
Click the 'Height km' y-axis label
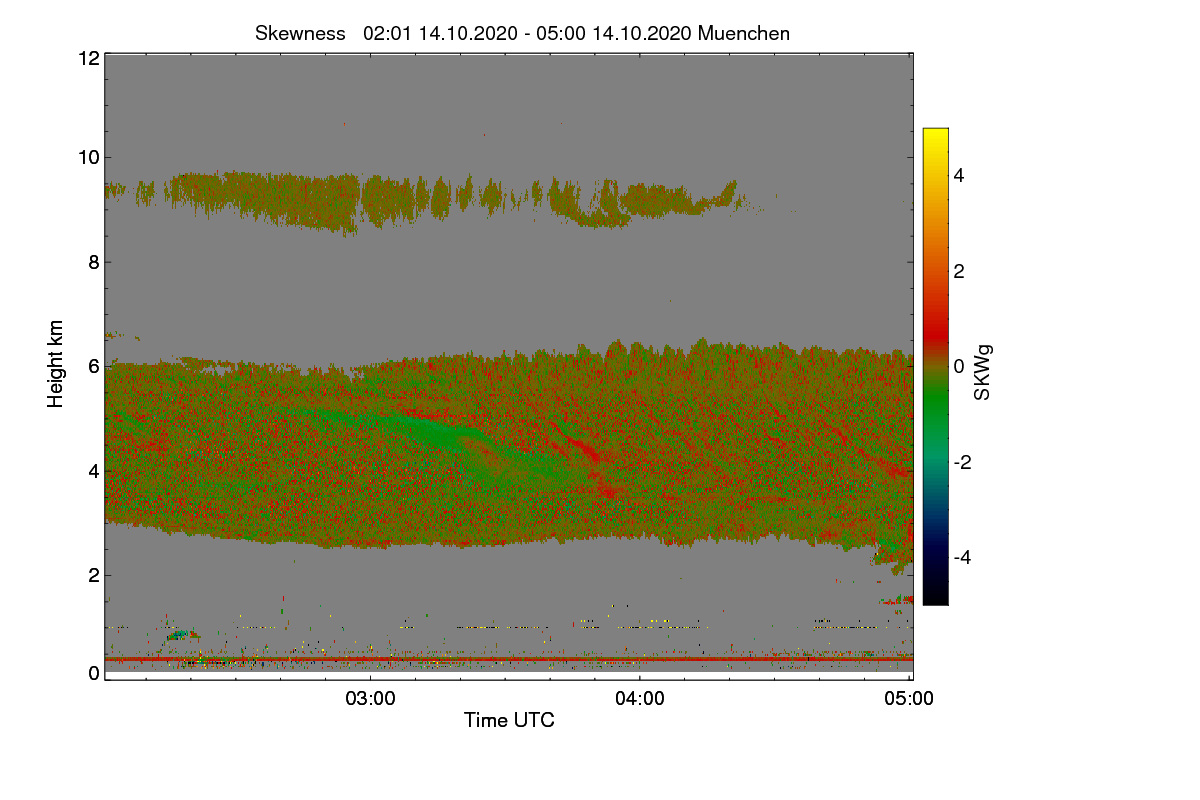56,363
